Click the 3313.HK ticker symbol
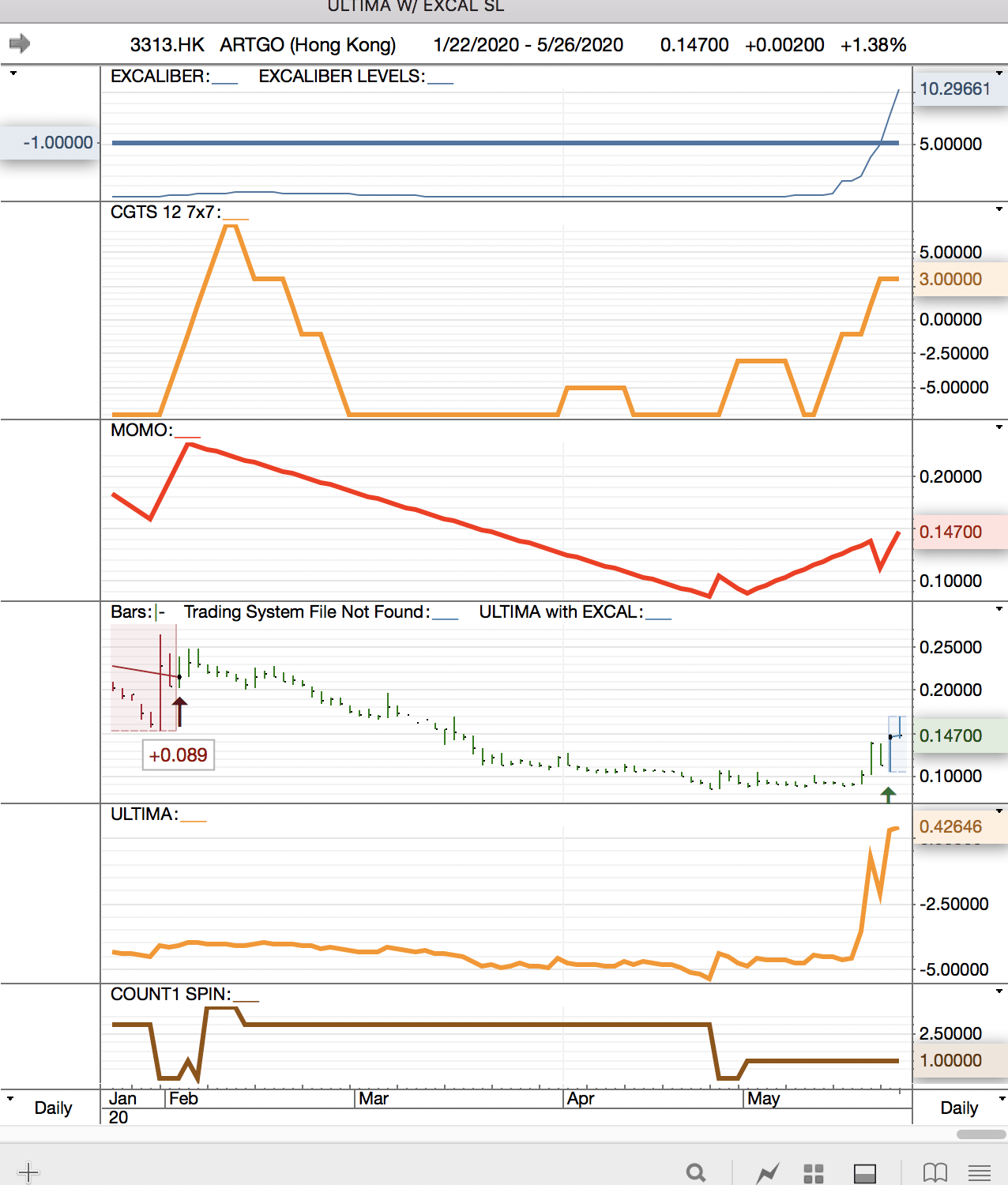Viewport: 1008px width, 1185px height. point(167,45)
